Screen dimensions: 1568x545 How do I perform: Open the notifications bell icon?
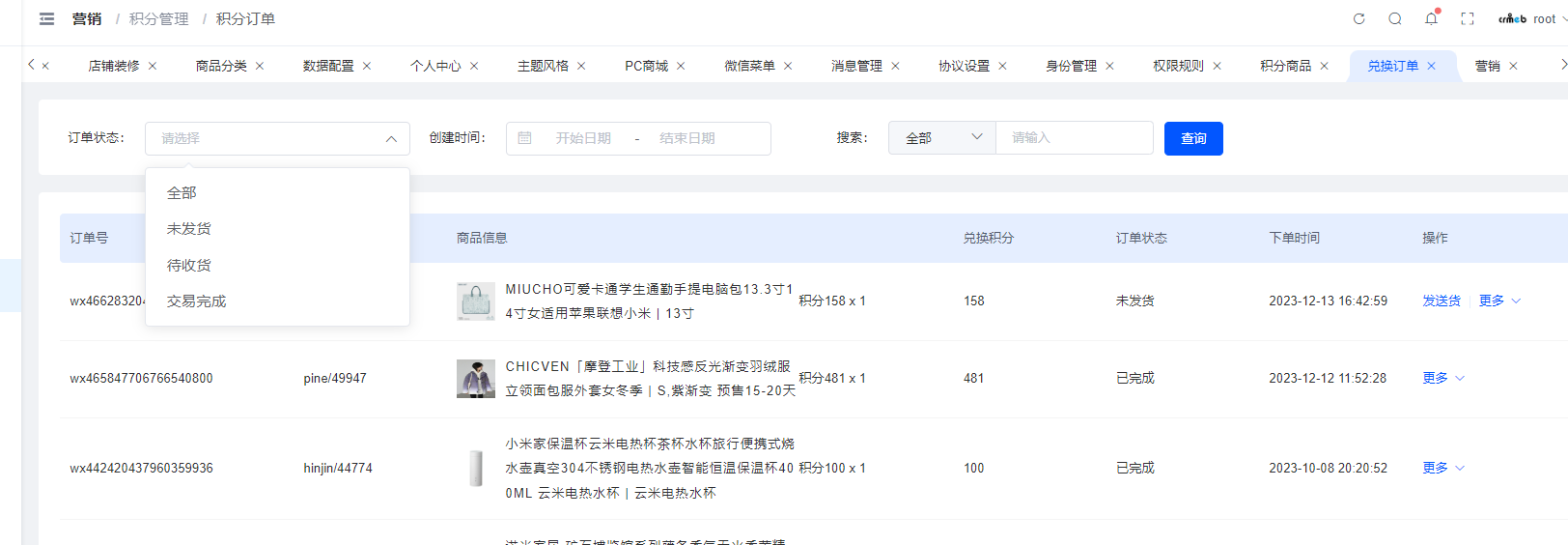coord(1431,19)
